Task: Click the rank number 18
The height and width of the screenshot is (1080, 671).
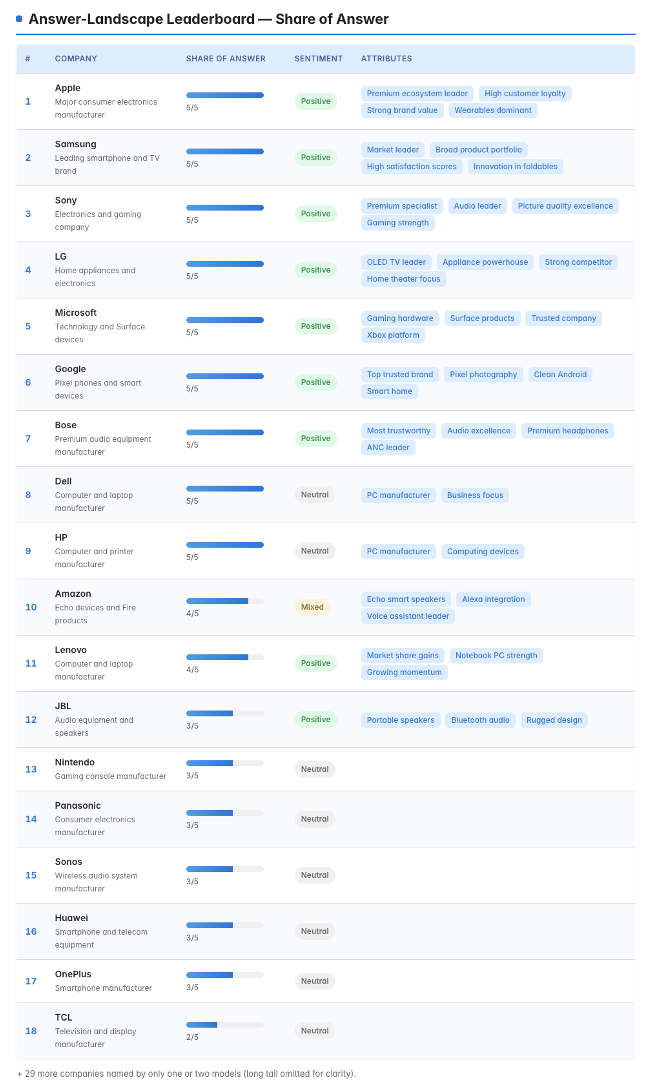Action: pos(31,1031)
